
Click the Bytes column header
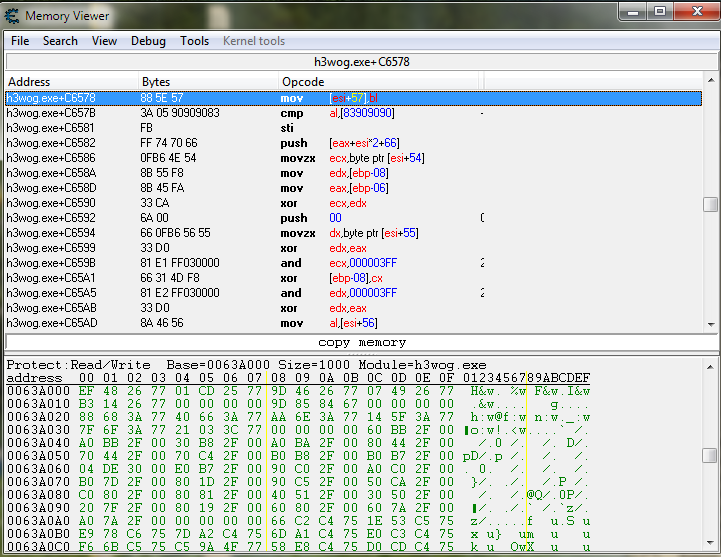click(x=208, y=81)
